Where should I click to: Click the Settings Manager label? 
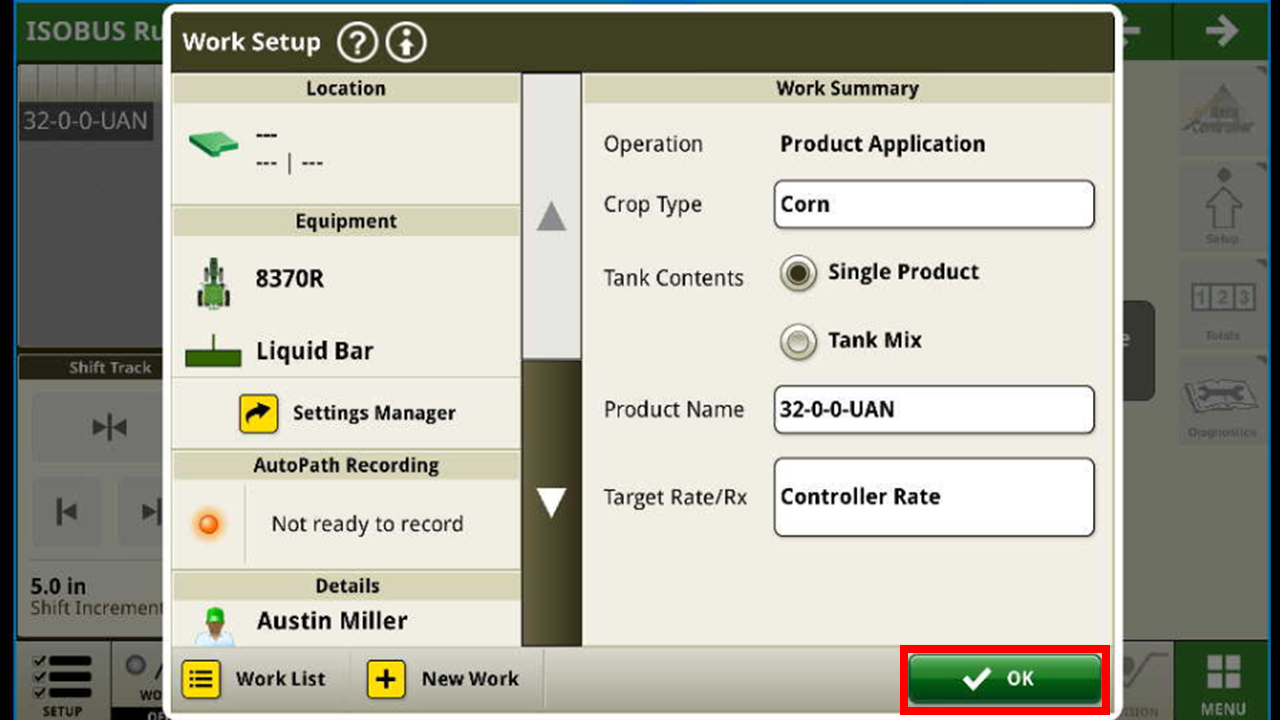pos(374,413)
